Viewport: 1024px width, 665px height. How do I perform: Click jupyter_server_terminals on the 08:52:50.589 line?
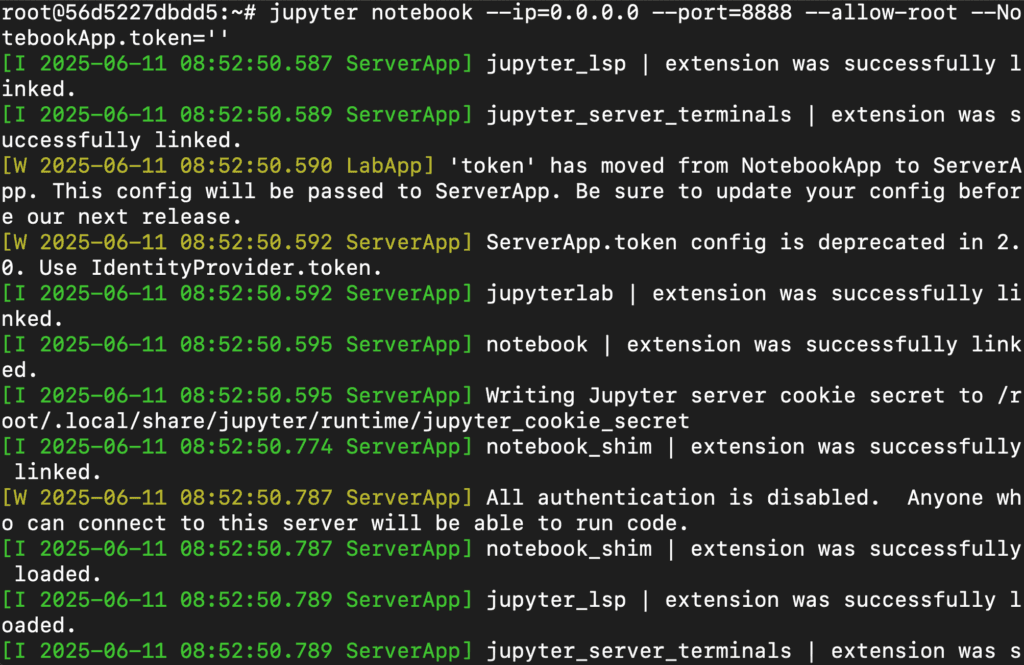(x=639, y=114)
